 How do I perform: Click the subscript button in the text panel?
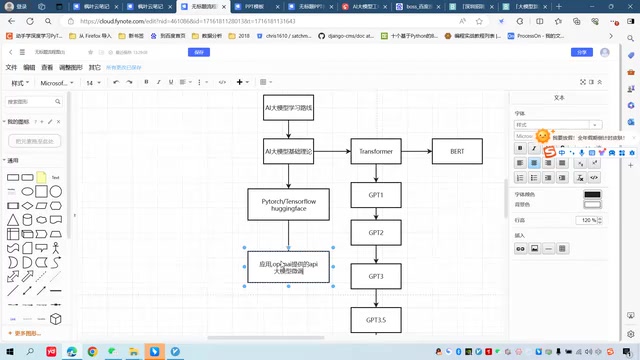pos(580,163)
